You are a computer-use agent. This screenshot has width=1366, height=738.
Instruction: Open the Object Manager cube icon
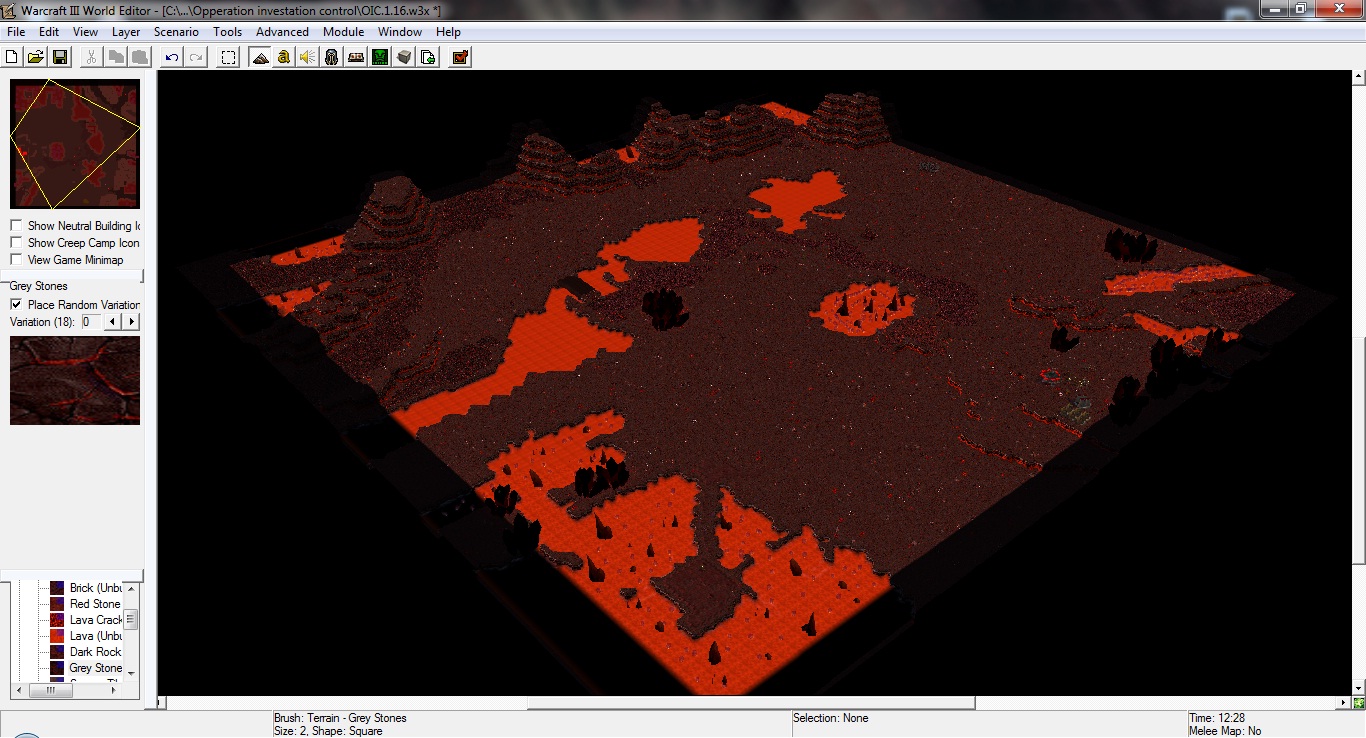coord(404,57)
